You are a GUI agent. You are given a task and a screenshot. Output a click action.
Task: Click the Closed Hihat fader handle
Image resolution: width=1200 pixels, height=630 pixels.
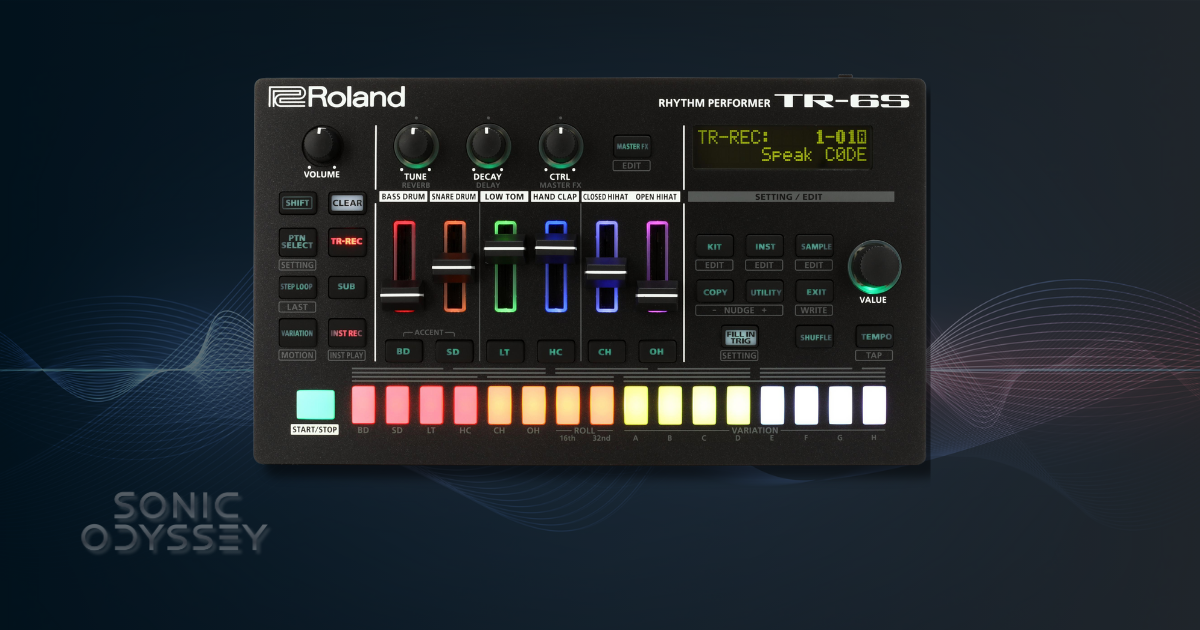tap(606, 271)
